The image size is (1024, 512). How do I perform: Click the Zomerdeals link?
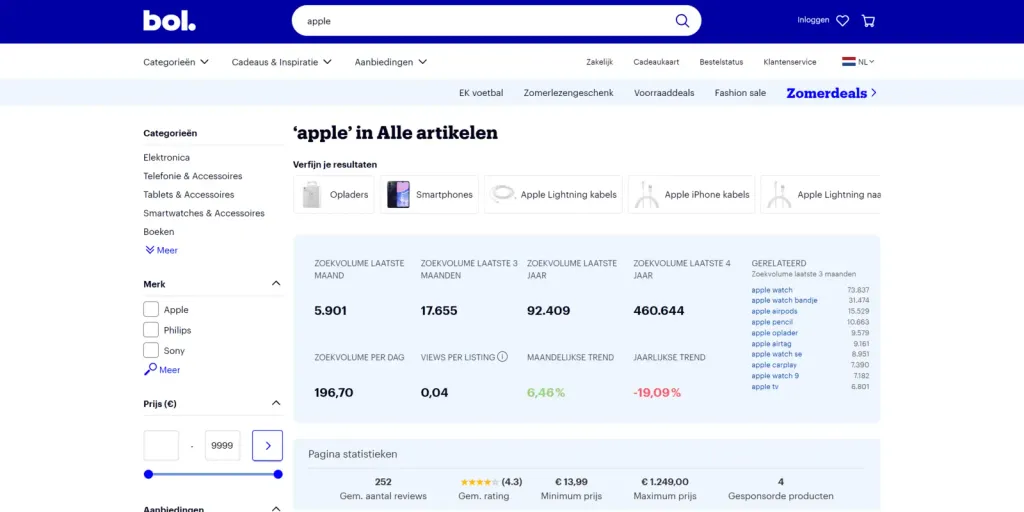click(827, 93)
